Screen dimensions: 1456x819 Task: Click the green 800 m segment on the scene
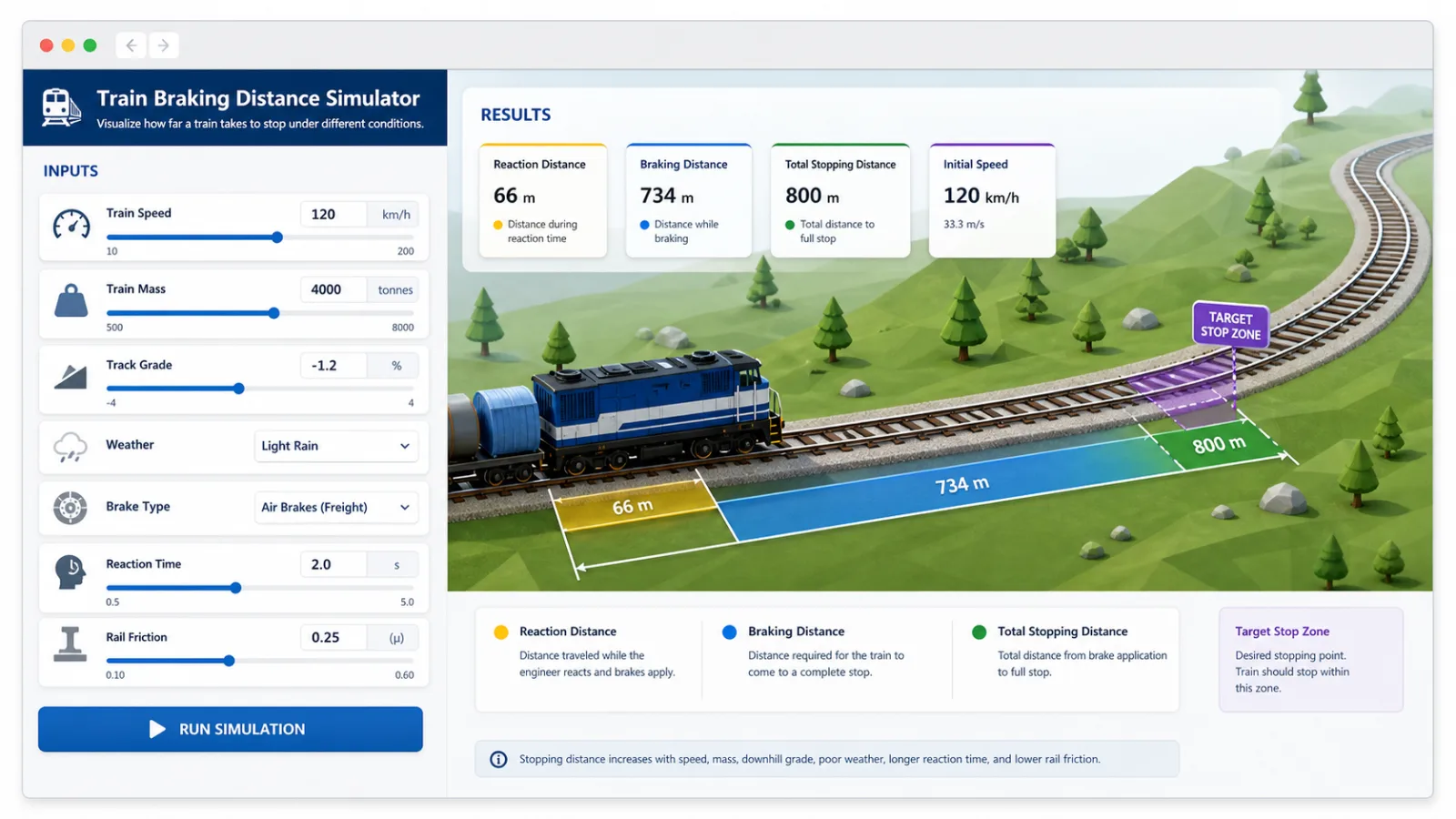(1218, 443)
